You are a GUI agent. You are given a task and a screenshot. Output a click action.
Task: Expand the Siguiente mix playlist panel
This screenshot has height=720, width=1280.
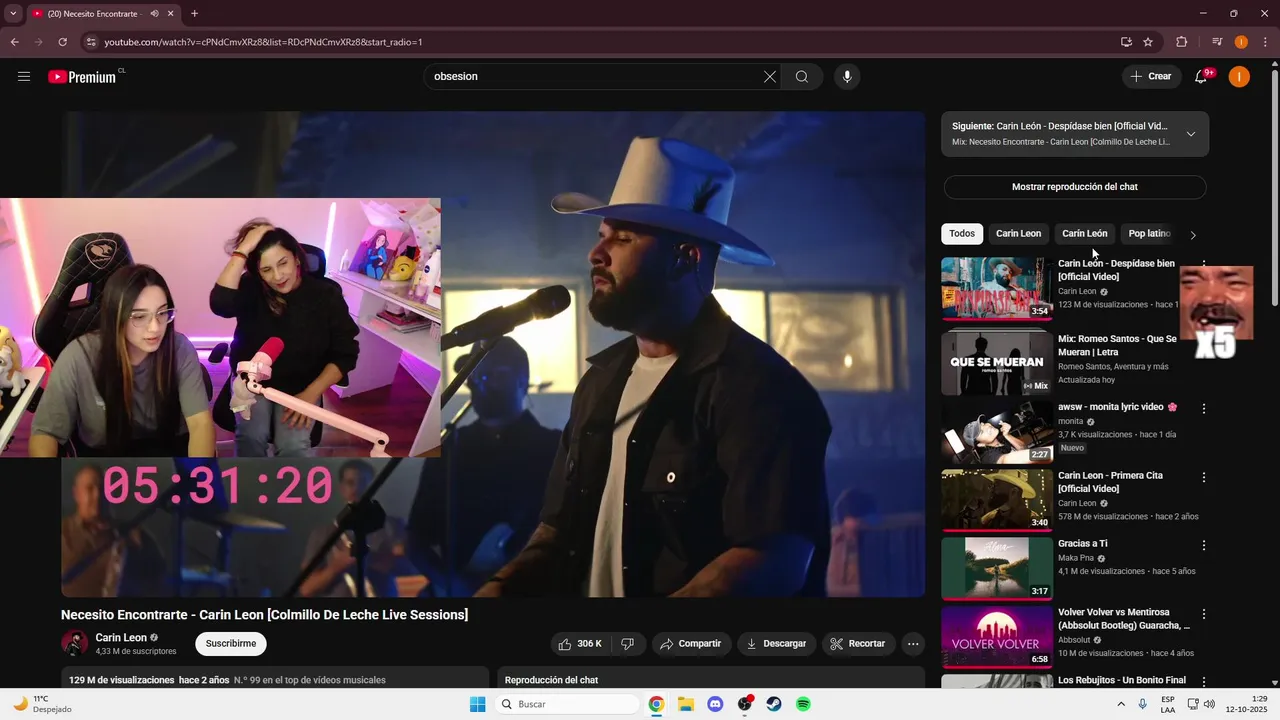tap(1190, 134)
